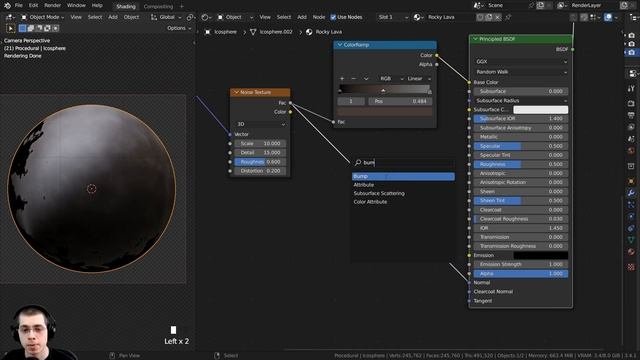Choose Bump from search results

(403, 176)
